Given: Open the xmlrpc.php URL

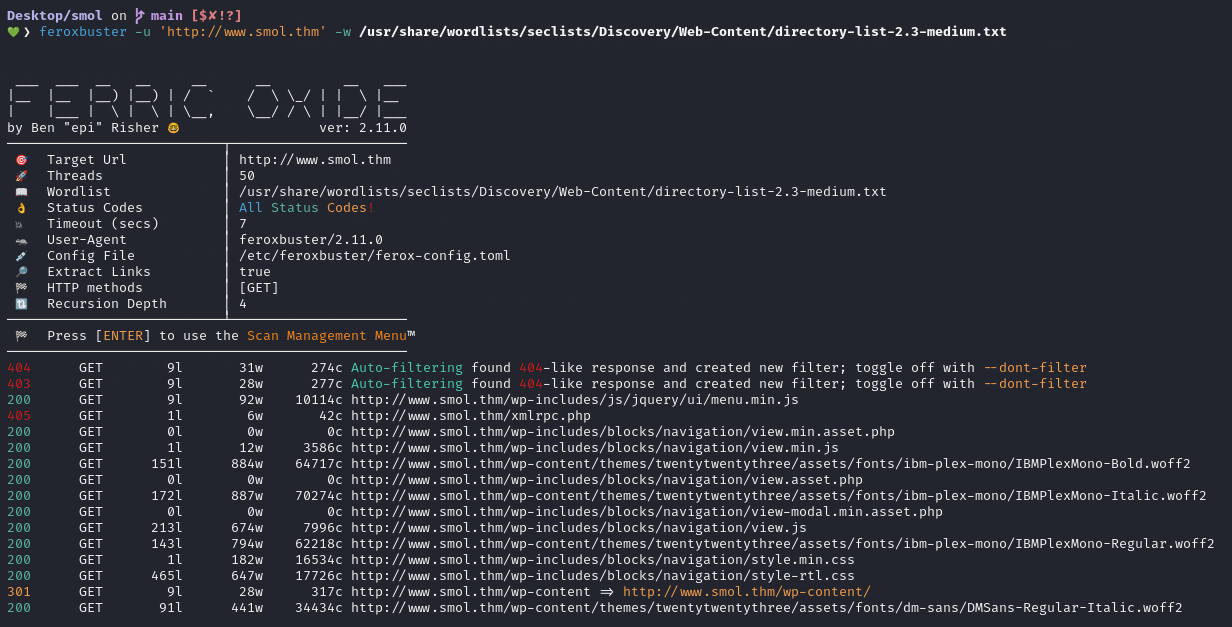Looking at the screenshot, I should coord(470,416).
